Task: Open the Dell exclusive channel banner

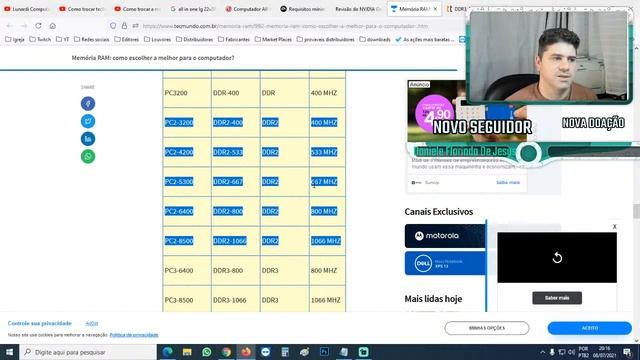Action: tap(445, 263)
